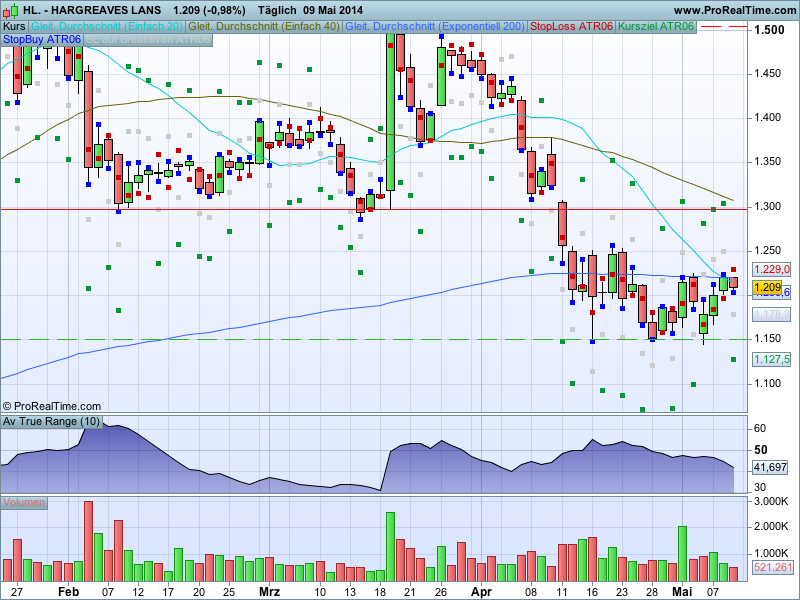The height and width of the screenshot is (600, 800).
Task: Click the 41,697 ATR value tag
Action: click(769, 467)
